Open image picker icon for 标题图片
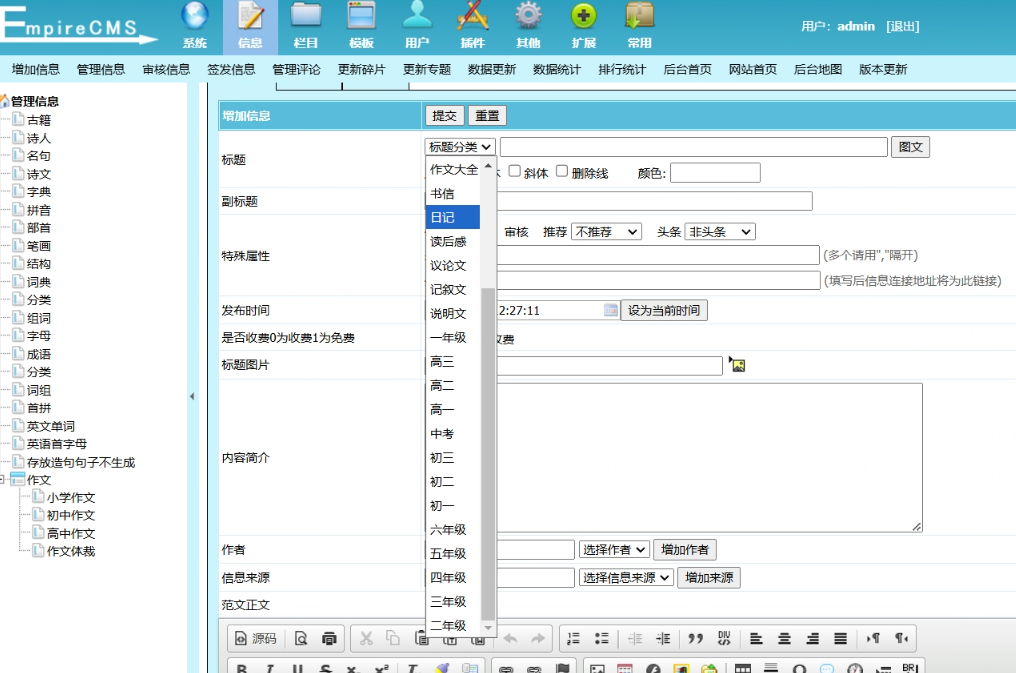The height and width of the screenshot is (673, 1016). pos(737,365)
